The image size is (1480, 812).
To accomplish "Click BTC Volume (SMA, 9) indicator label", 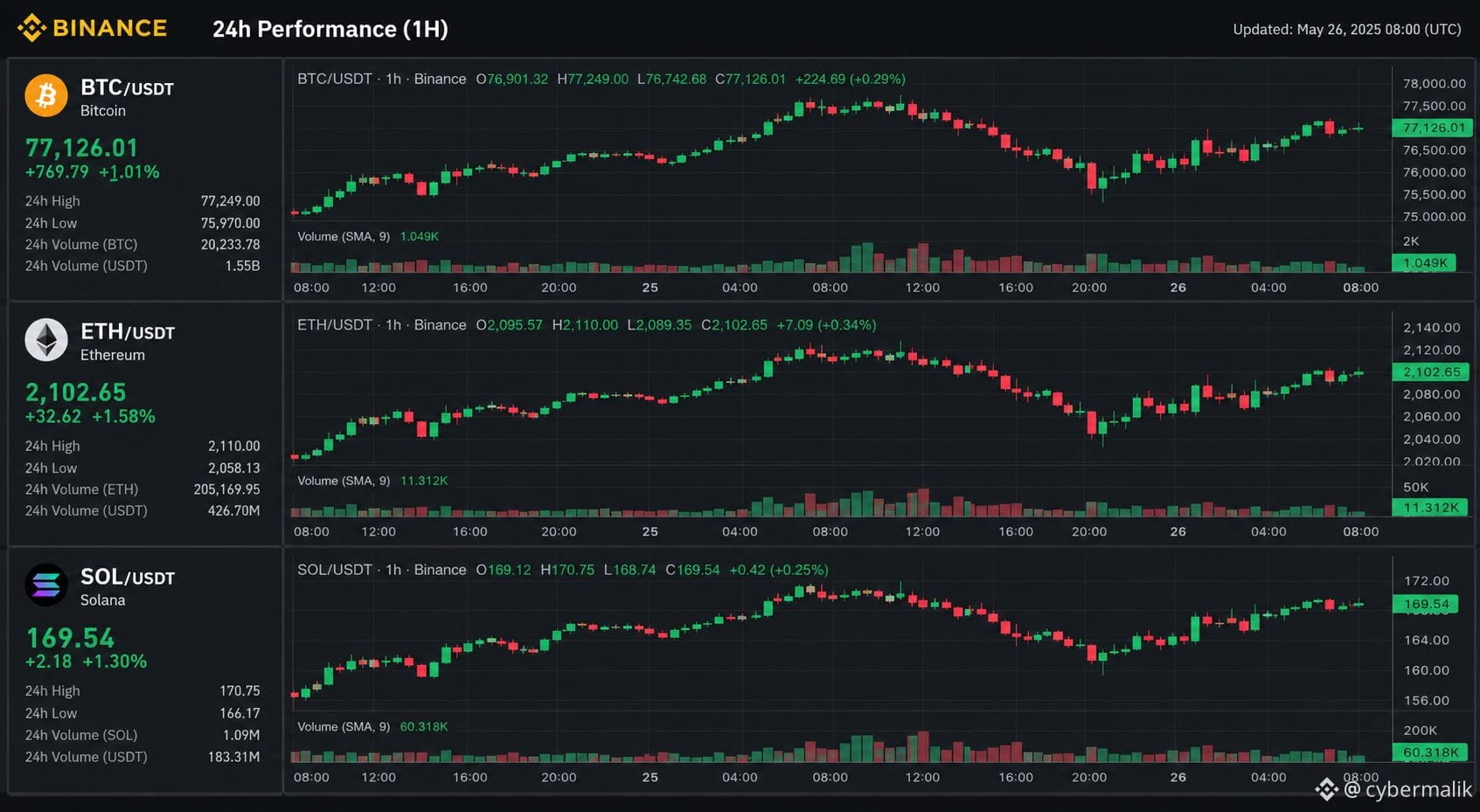I will point(344,236).
